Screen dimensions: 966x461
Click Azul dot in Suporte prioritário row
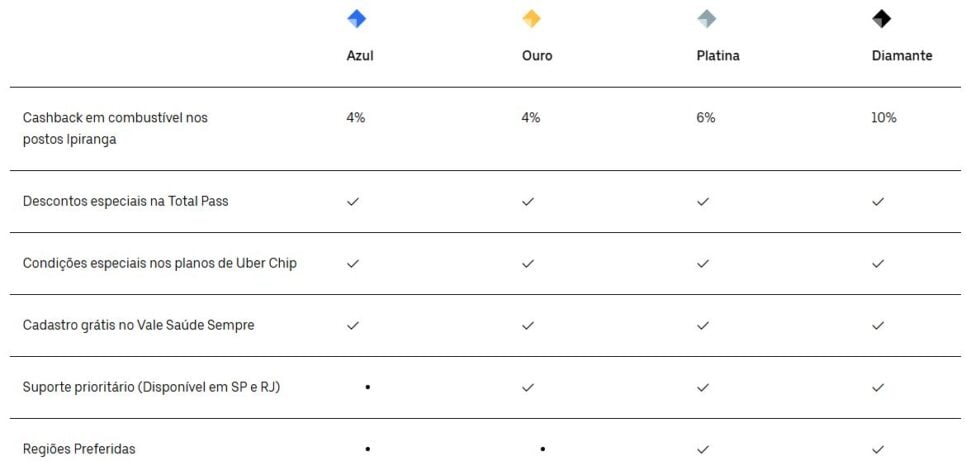(368, 387)
